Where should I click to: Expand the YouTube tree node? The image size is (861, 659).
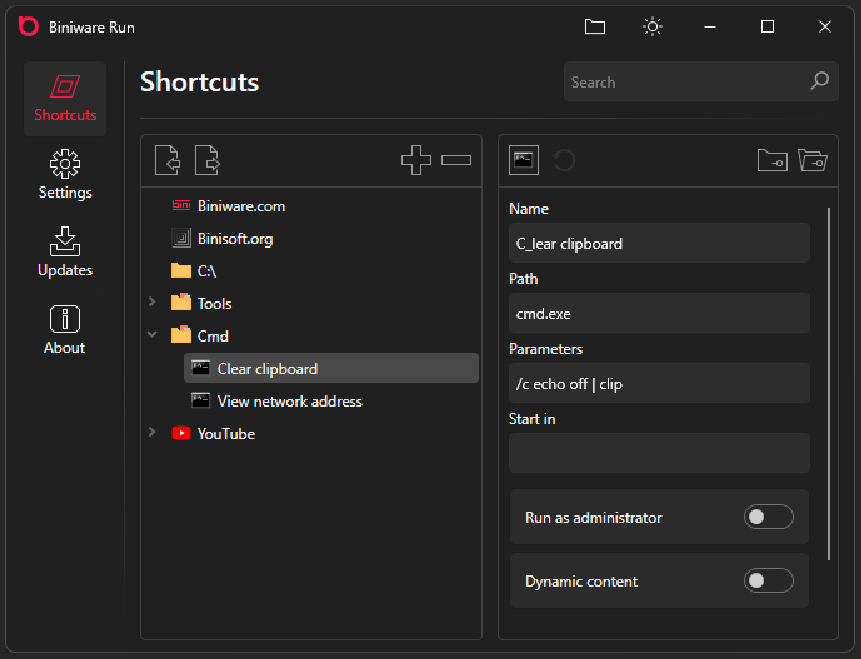coord(152,433)
